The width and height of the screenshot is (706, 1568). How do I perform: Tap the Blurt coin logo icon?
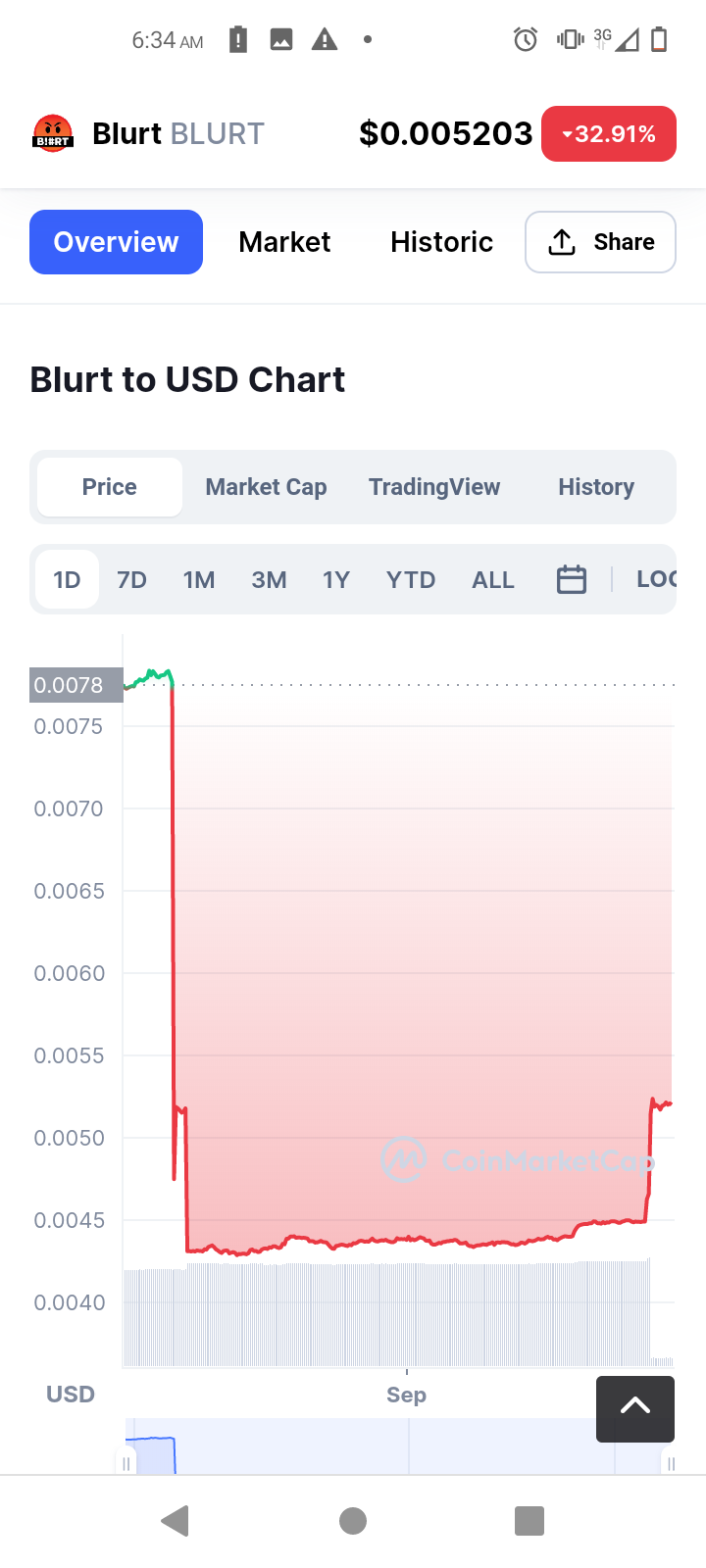coord(53,133)
